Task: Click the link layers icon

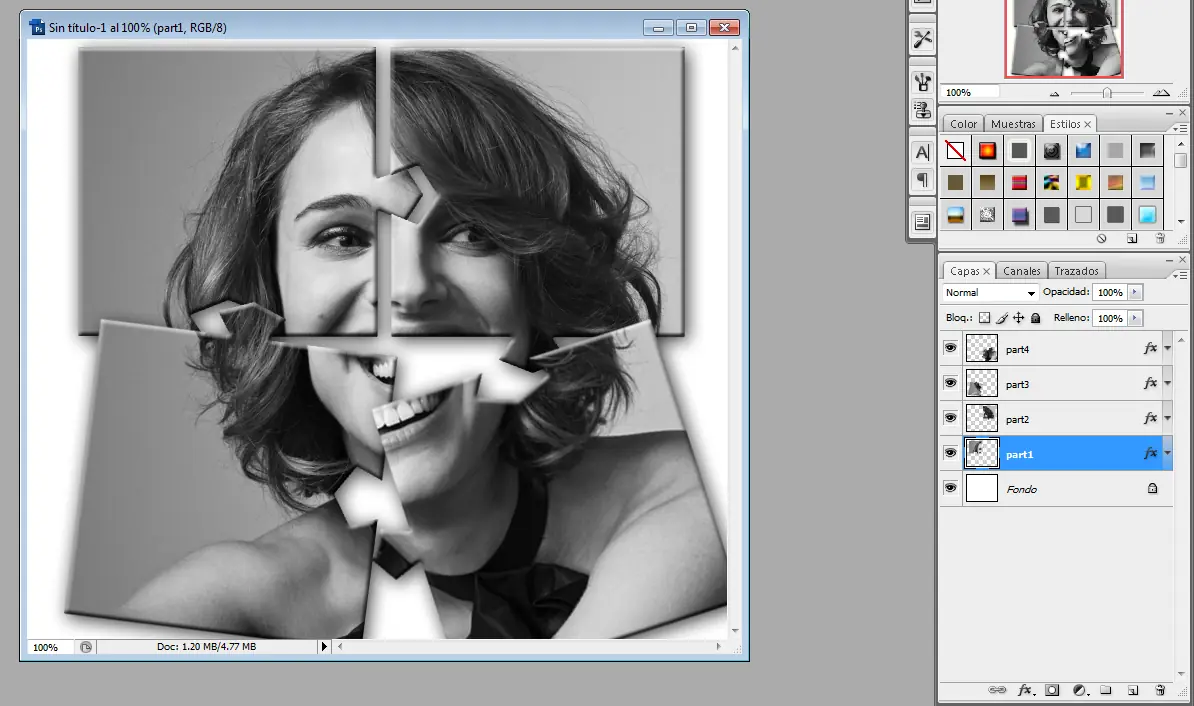Action: [x=997, y=690]
